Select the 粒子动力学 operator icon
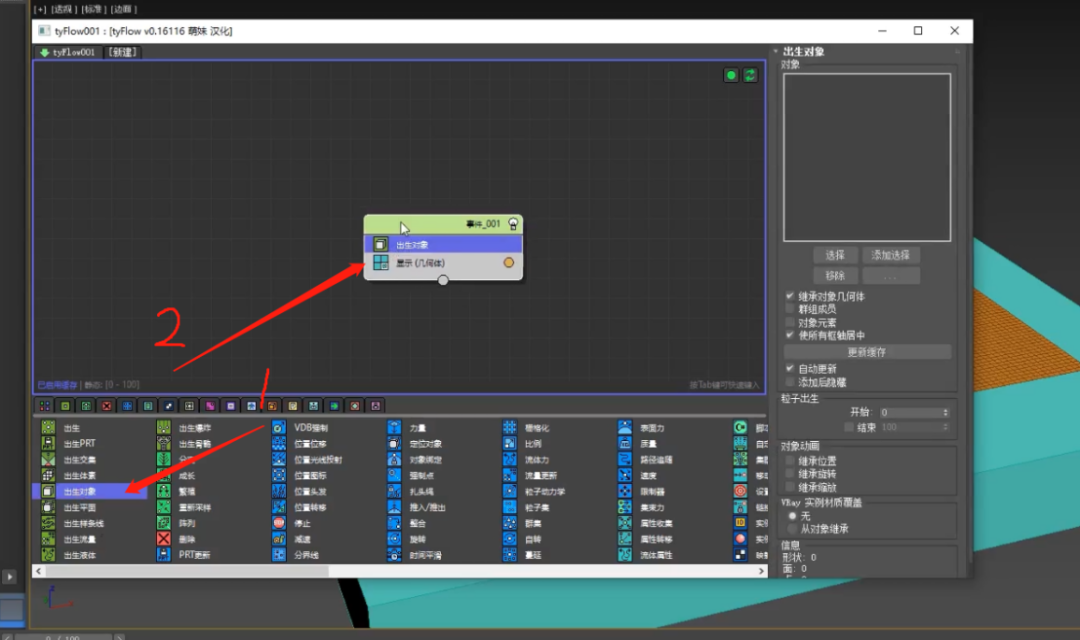This screenshot has height=640, width=1080. click(510, 491)
